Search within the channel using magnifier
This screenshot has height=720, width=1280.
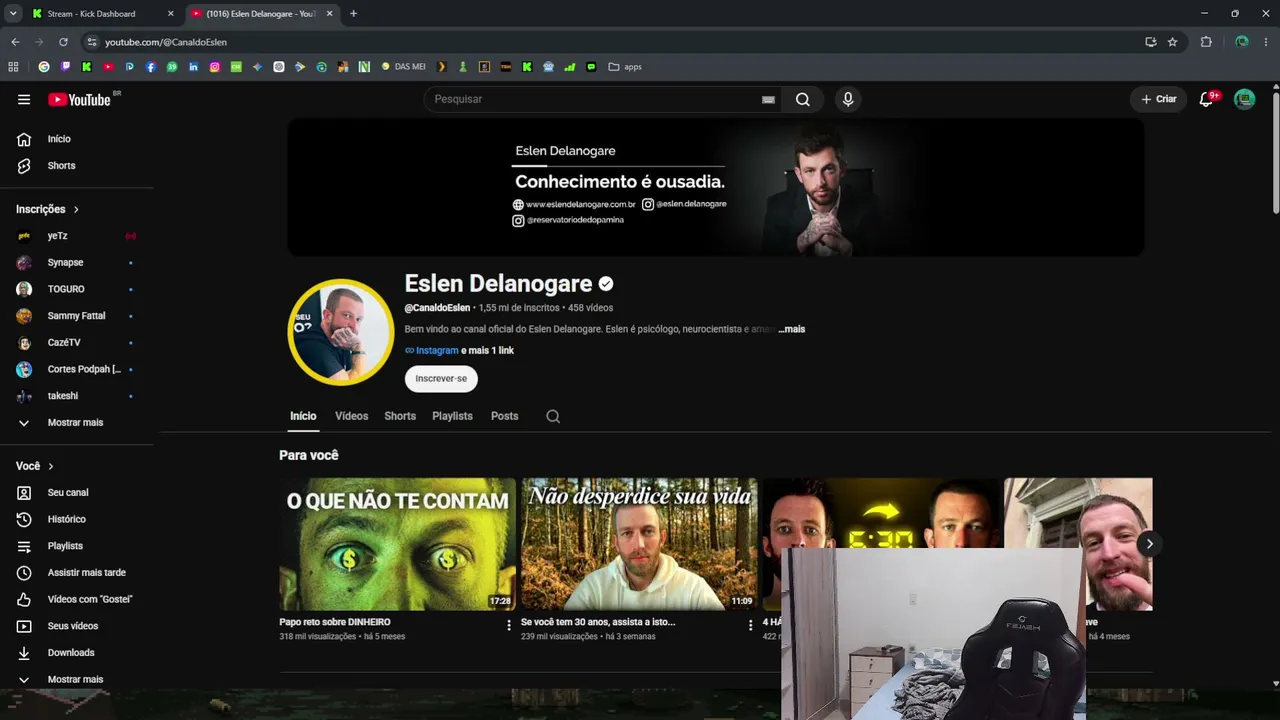click(x=553, y=416)
